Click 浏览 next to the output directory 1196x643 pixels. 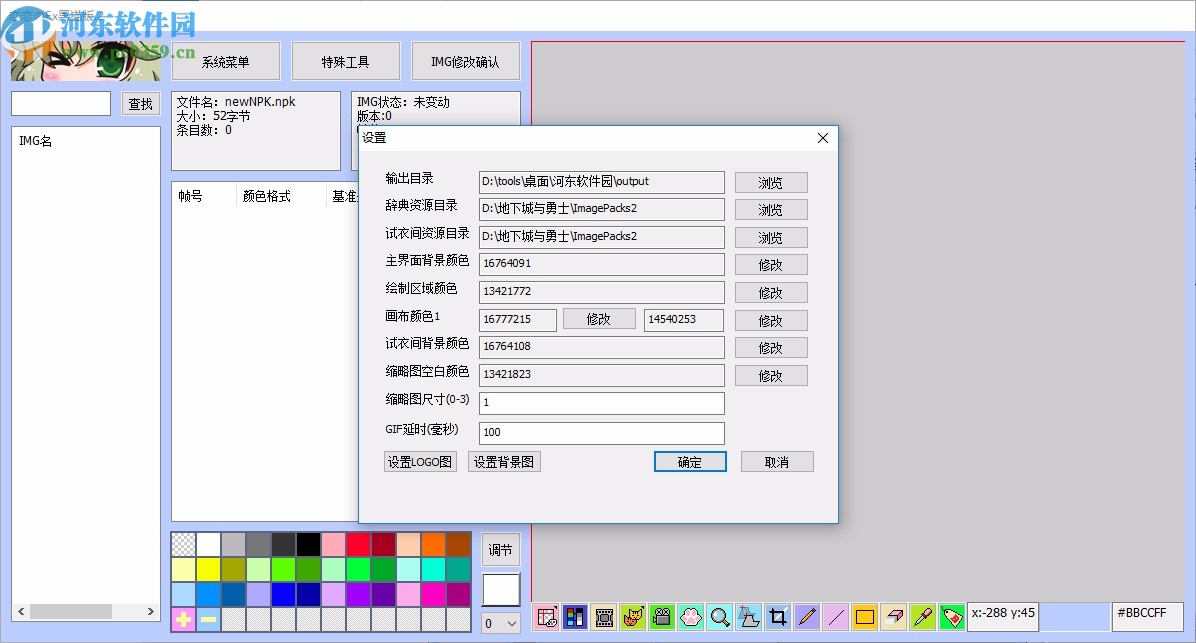coord(770,182)
